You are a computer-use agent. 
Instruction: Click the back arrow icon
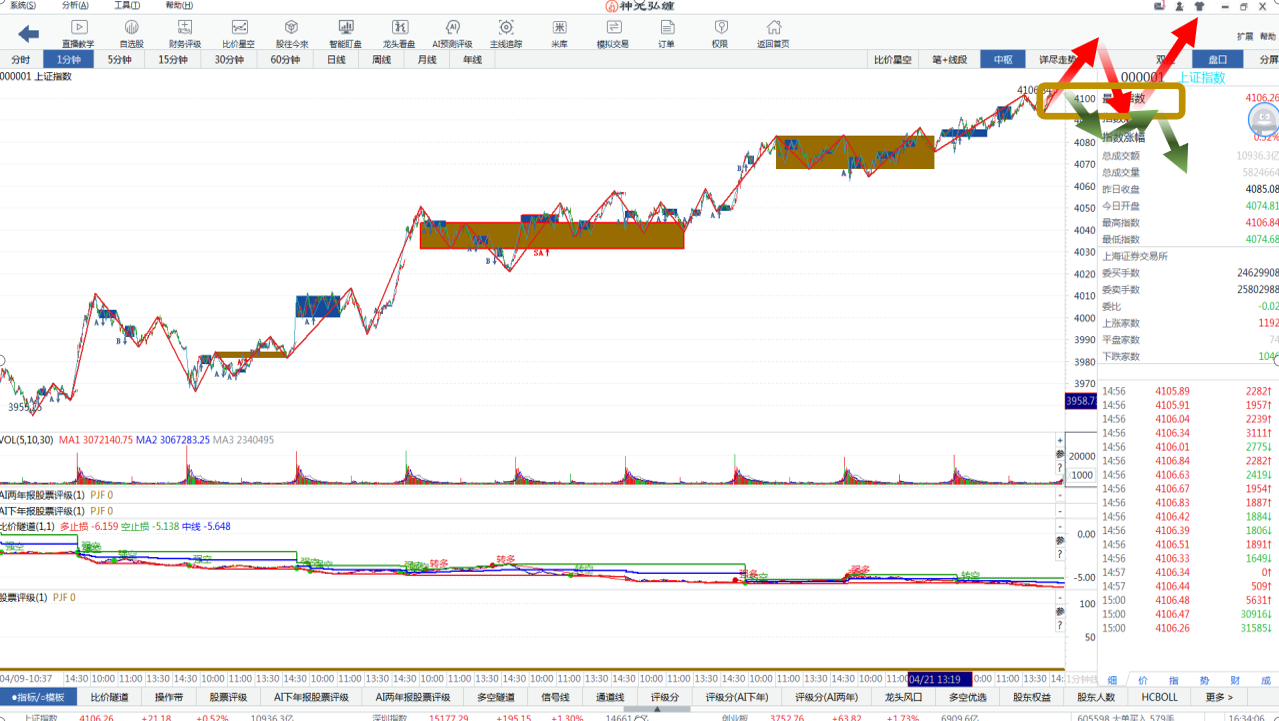pos(28,34)
